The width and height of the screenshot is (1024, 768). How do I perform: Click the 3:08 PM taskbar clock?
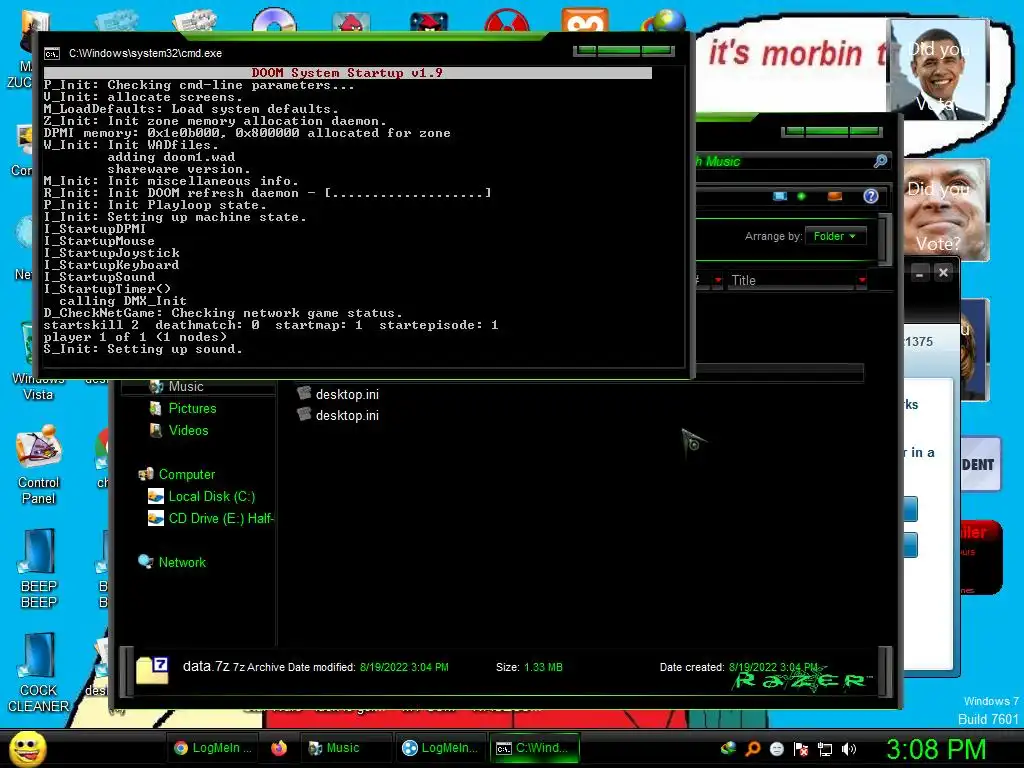[935, 749]
